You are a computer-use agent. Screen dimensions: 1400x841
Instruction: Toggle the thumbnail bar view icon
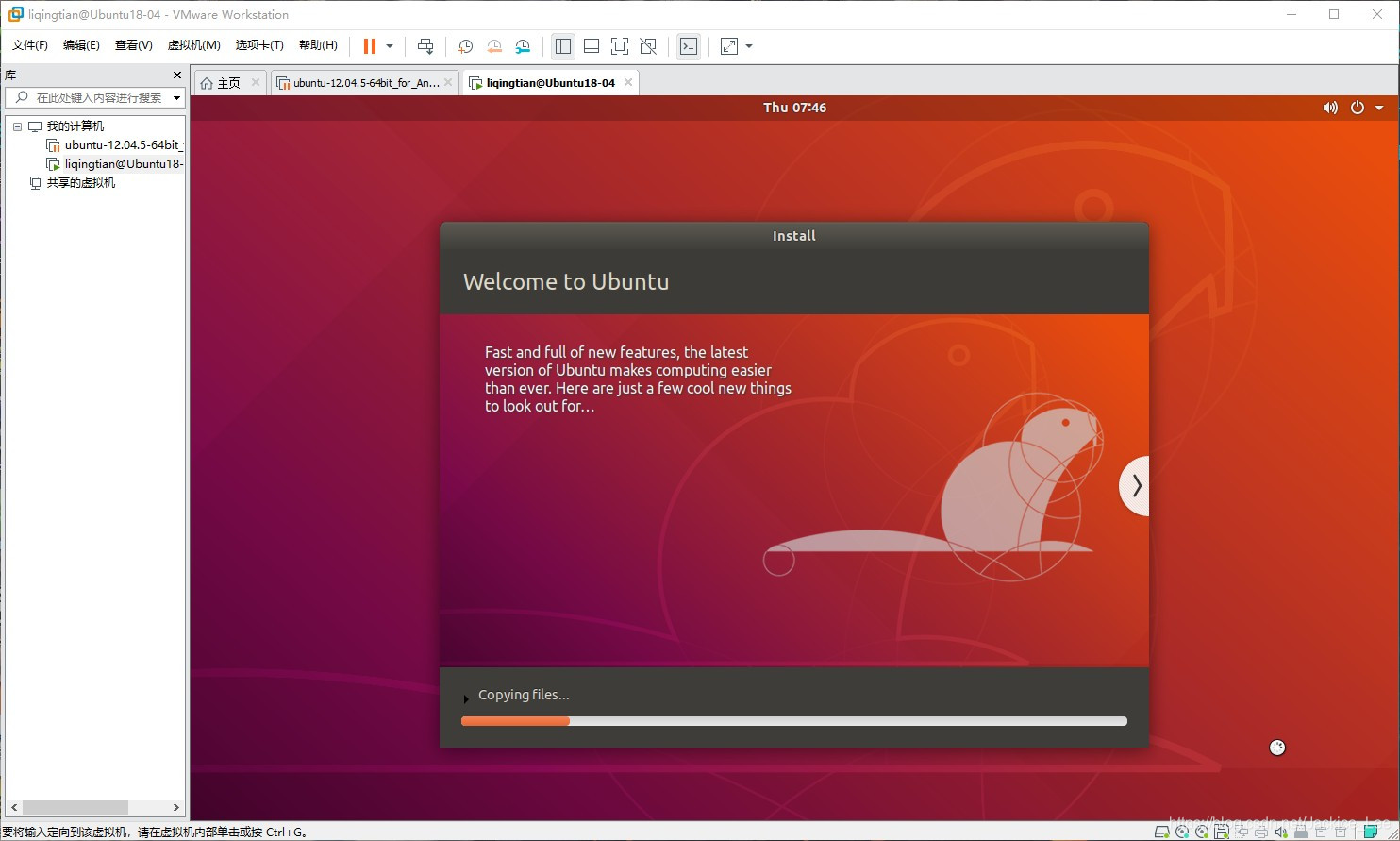[x=592, y=46]
